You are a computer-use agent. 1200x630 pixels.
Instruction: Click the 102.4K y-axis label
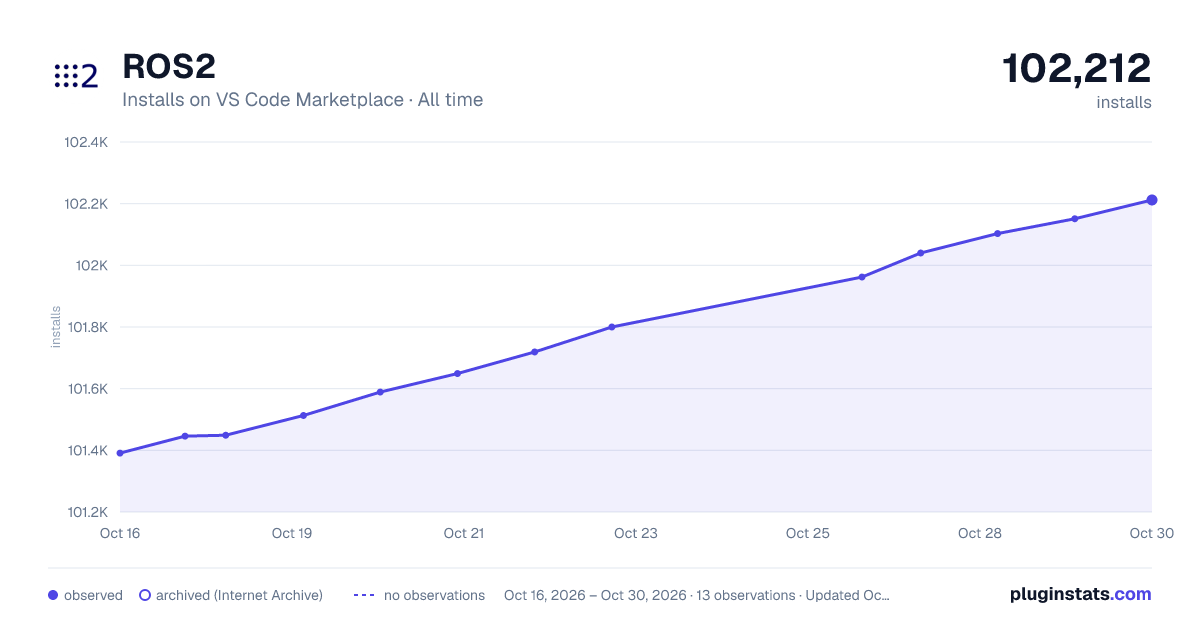(86, 142)
